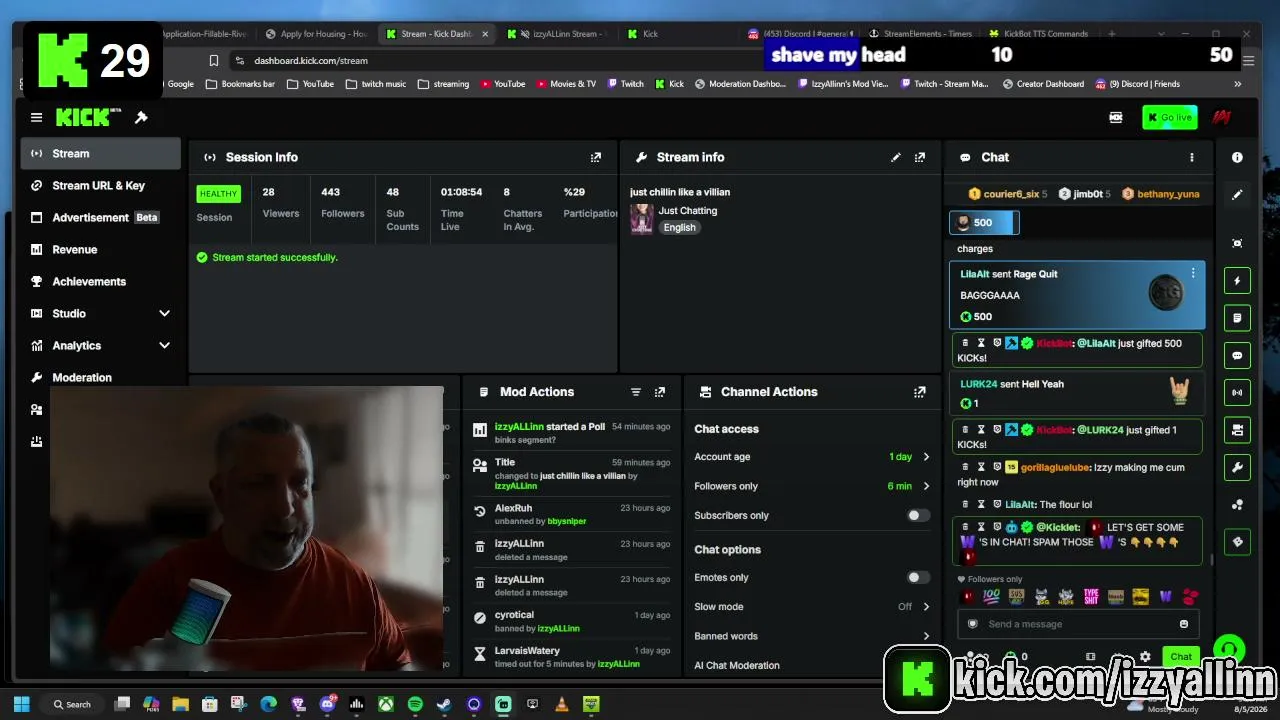The image size is (1280, 720).
Task: Click the green Chat send button
Action: (x=1181, y=657)
